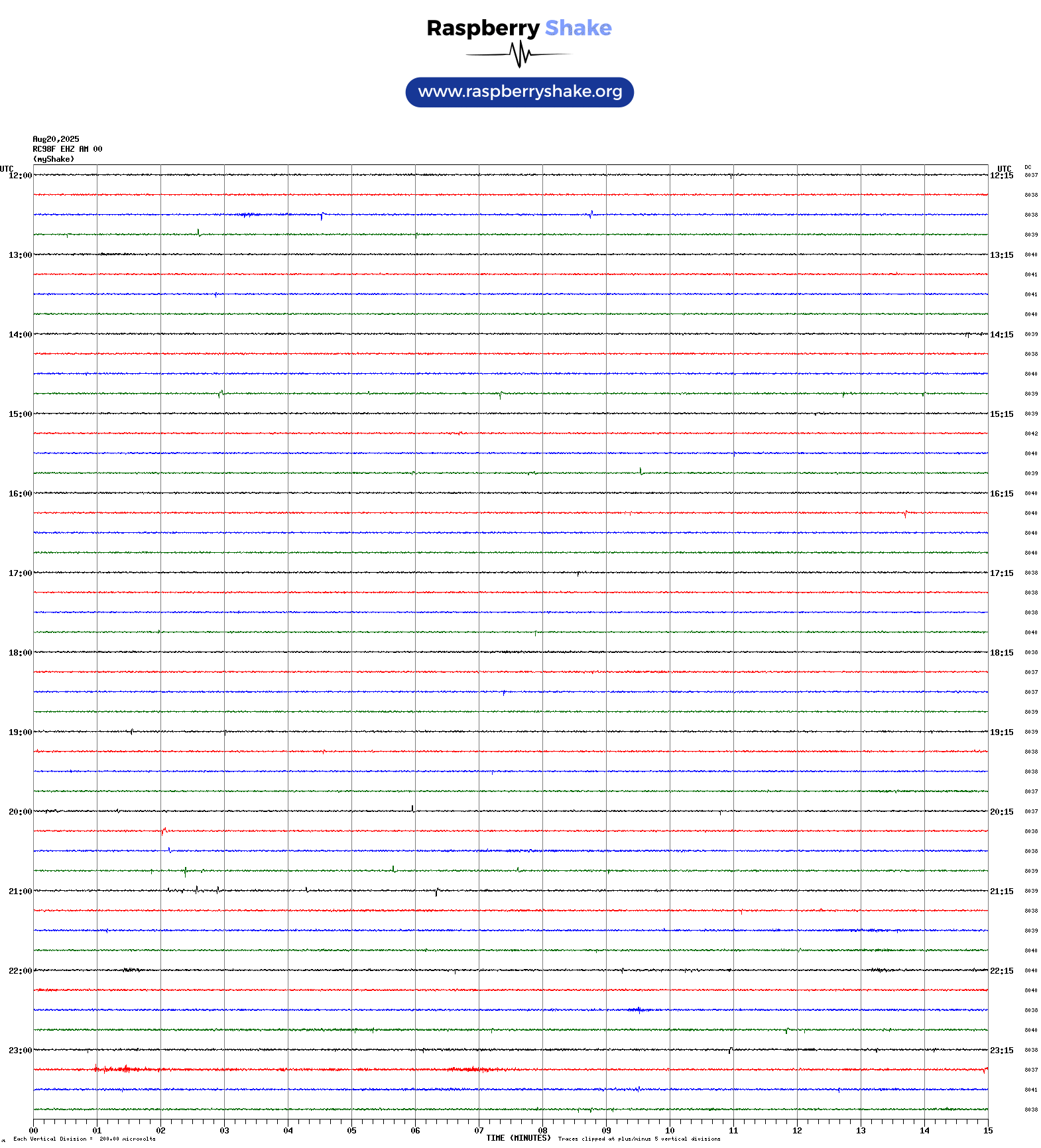Screen dimensions: 1041x1148
Task: Click the 07 minute tick label
Action: [x=479, y=1131]
